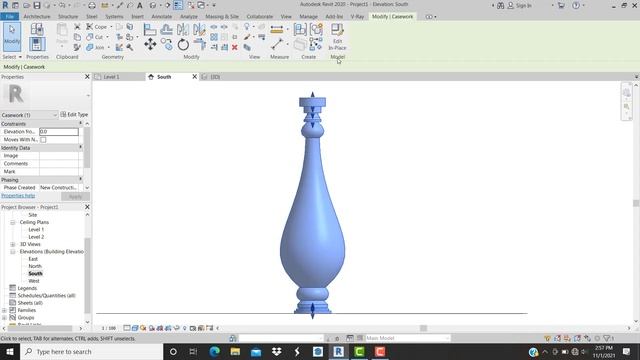Select Mirror - Pick Axis tool
The image size is (640, 360).
click(182, 29)
